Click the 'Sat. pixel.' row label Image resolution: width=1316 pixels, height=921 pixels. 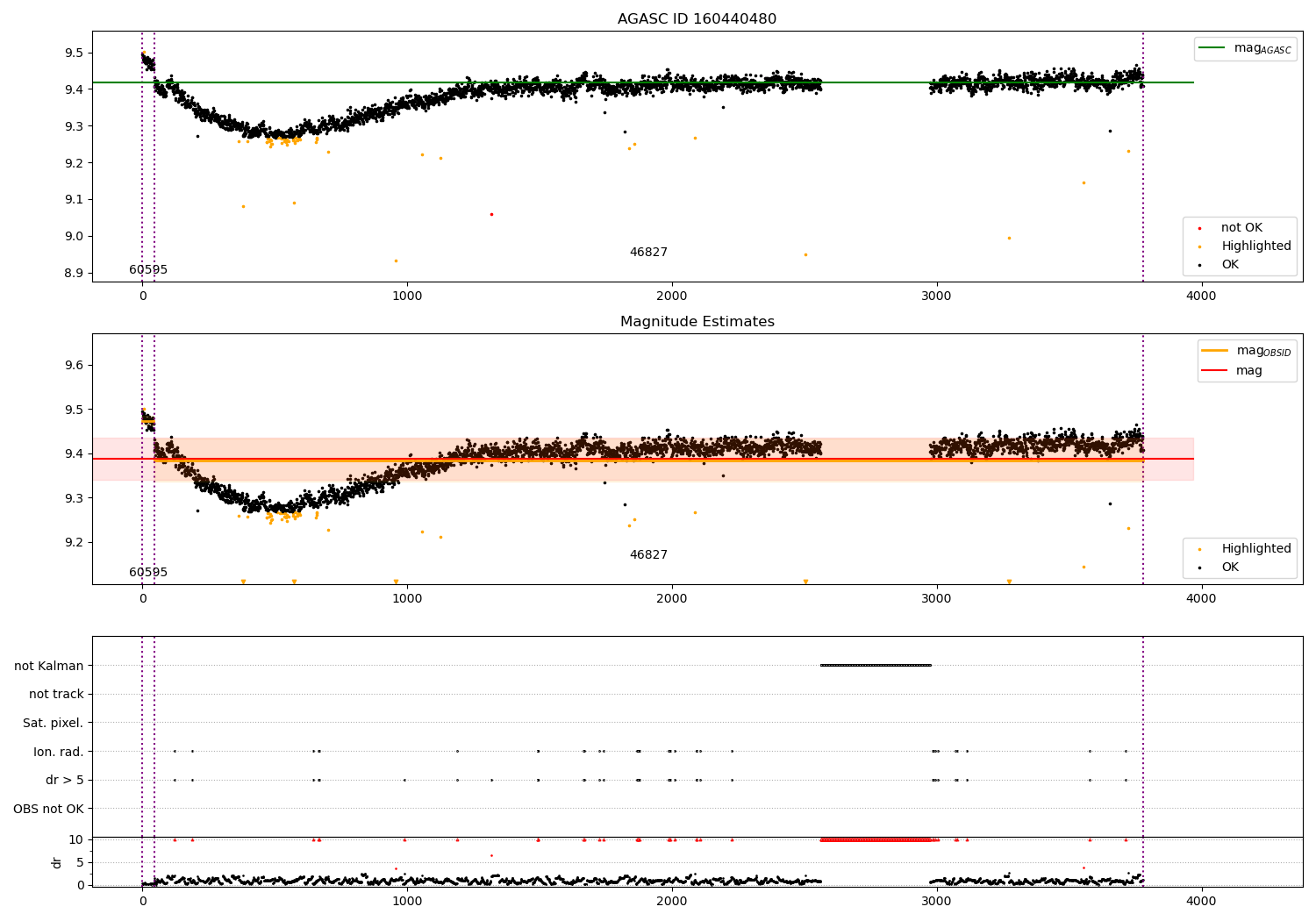54,723
